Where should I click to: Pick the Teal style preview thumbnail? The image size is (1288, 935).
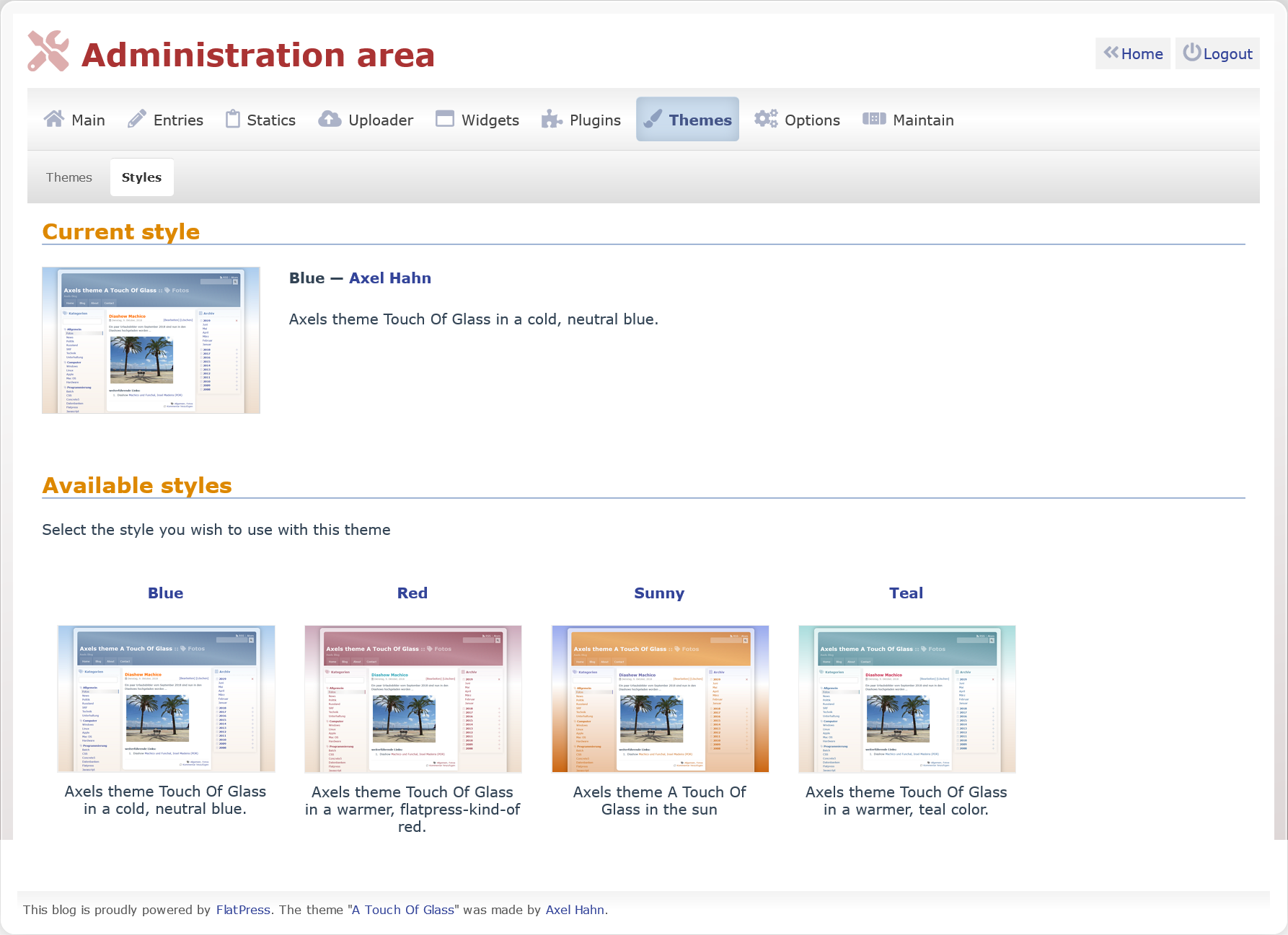point(907,699)
